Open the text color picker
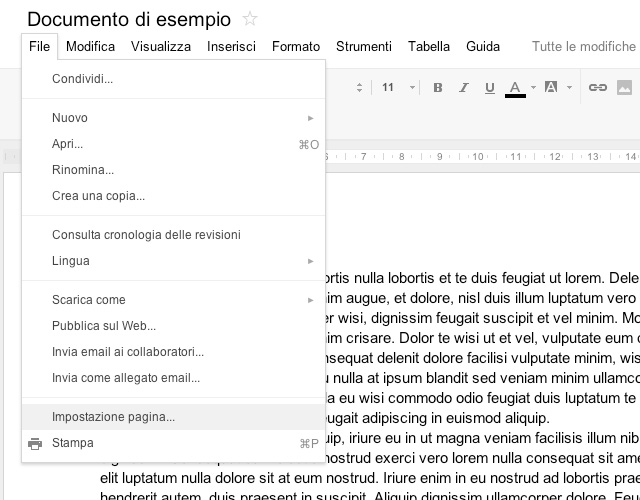The height and width of the screenshot is (500, 640). 516,88
